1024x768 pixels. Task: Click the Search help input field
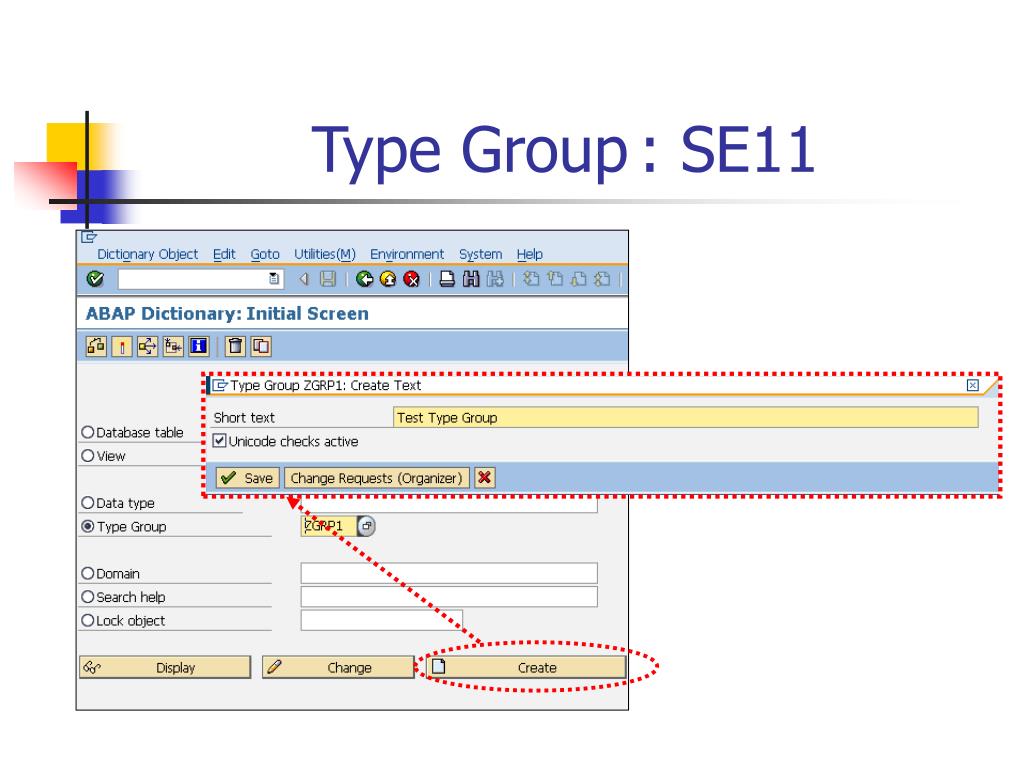click(449, 597)
